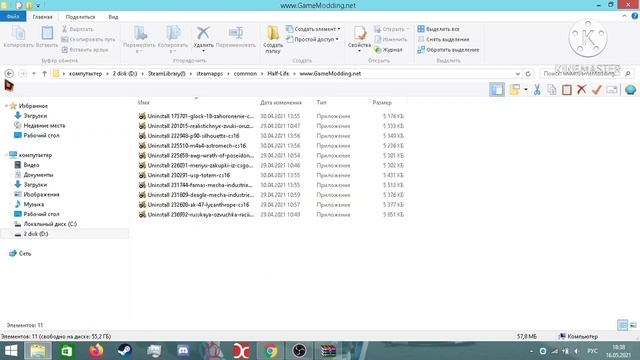Click the РУС language indicator in tray
Viewport: 640px width, 360px height.
(592, 351)
